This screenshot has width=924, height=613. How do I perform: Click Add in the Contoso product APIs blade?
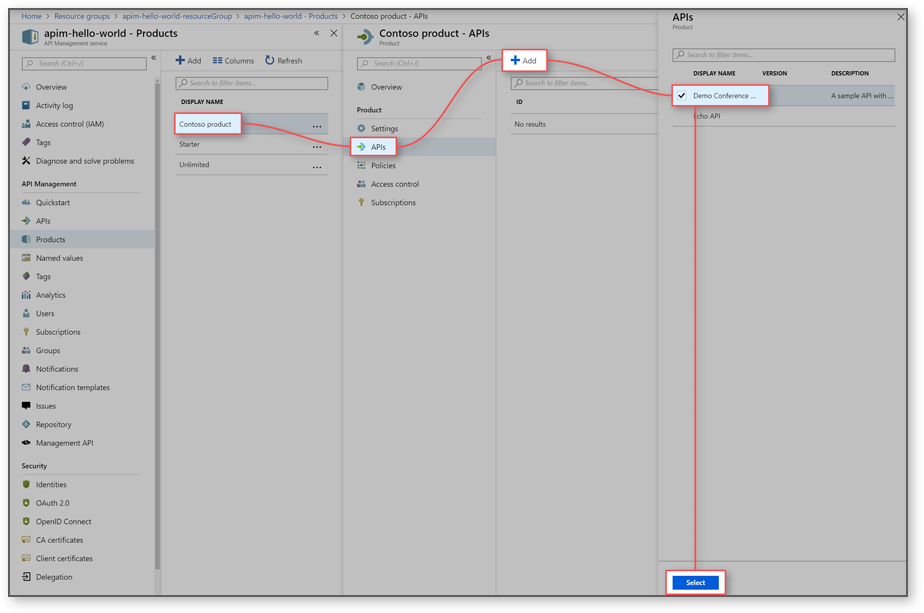click(524, 61)
